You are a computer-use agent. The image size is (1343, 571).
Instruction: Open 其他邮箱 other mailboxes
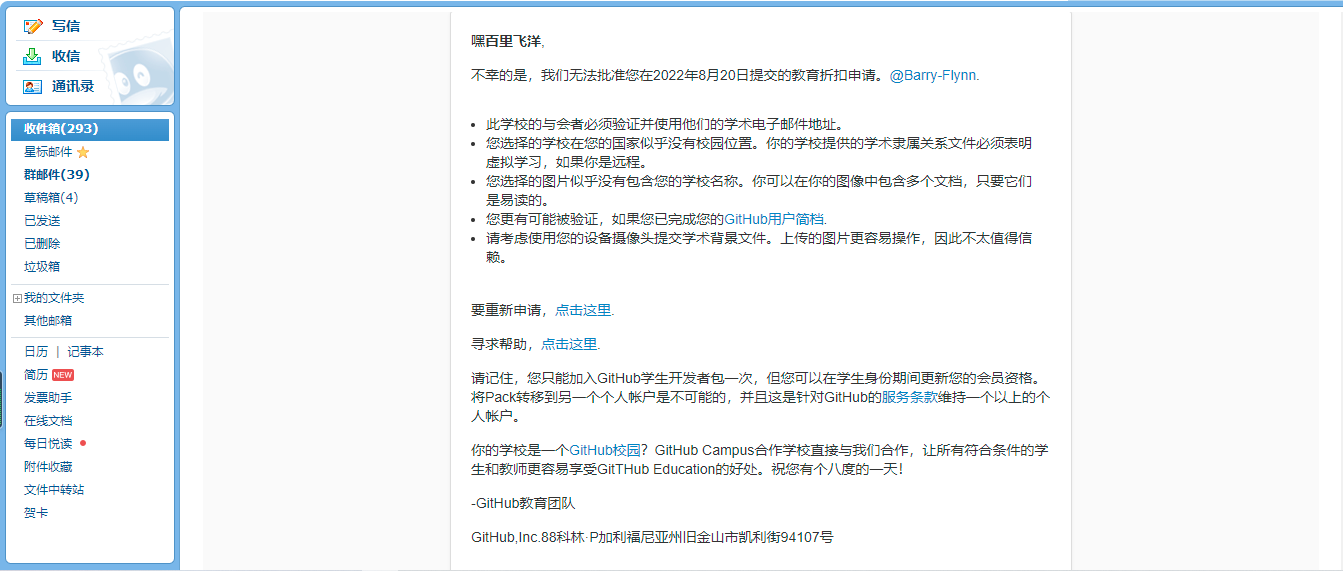click(48, 321)
